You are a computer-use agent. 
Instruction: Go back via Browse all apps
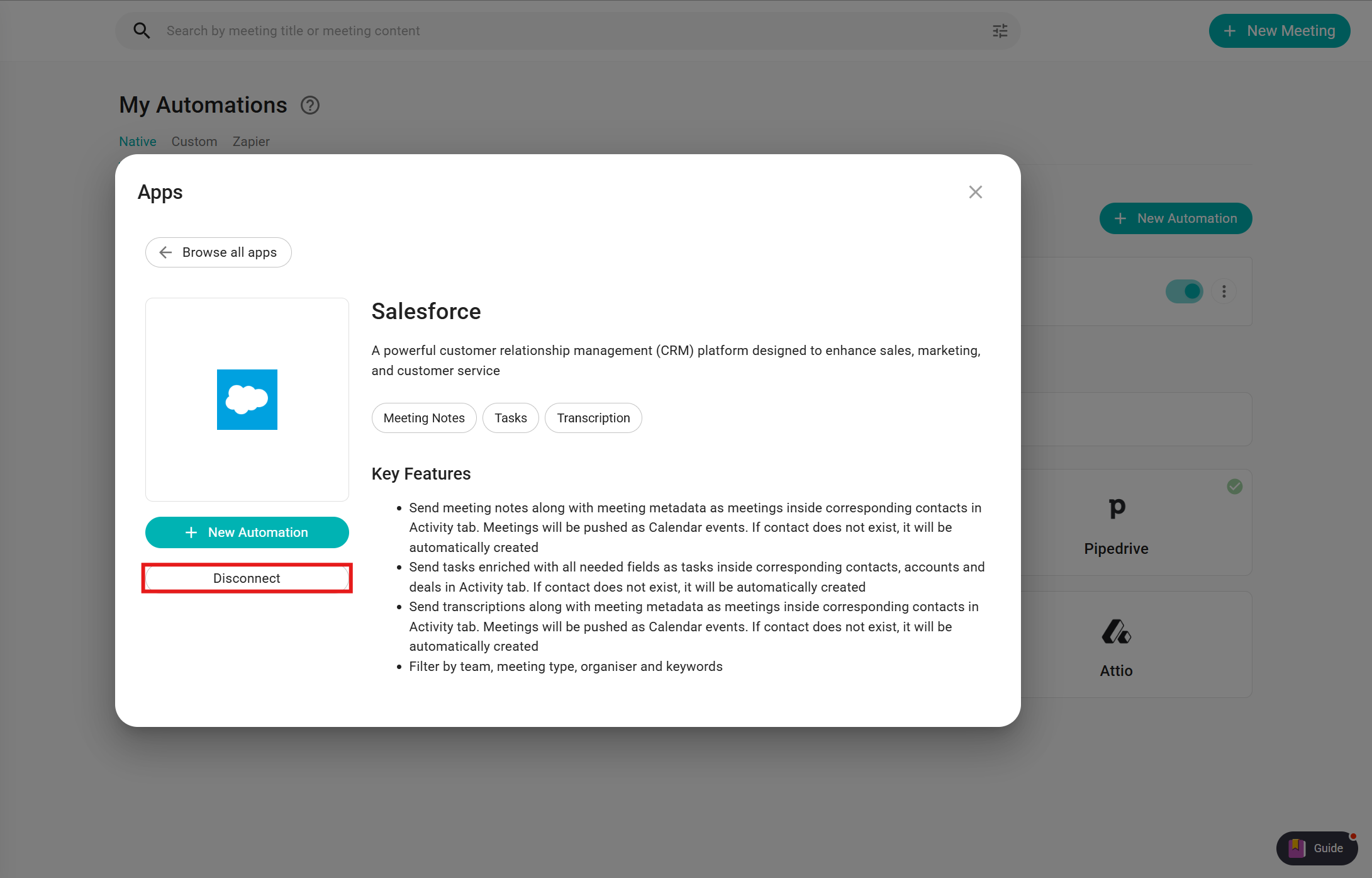point(218,252)
